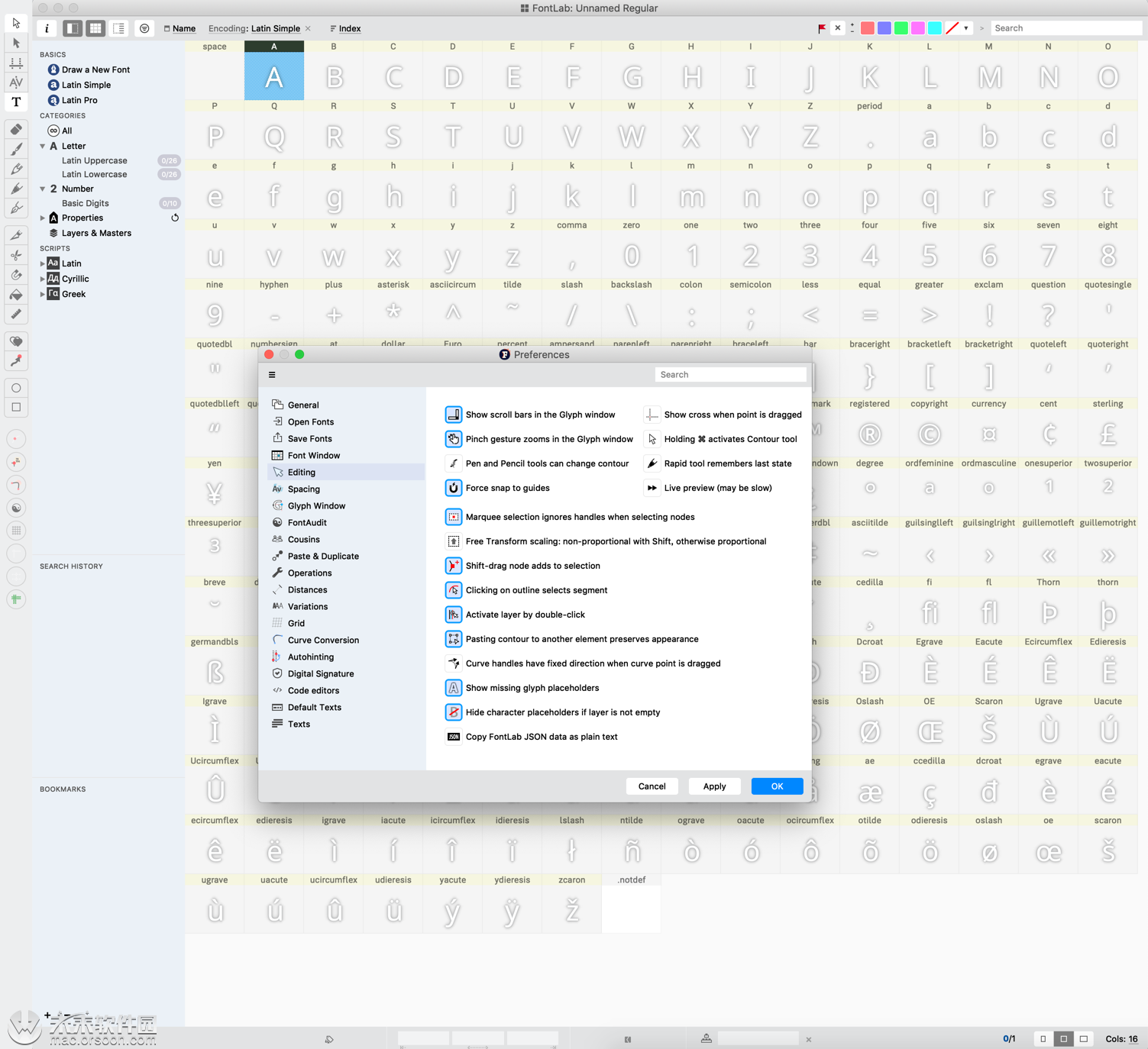Expand the Latin script in sidebar

[43, 263]
